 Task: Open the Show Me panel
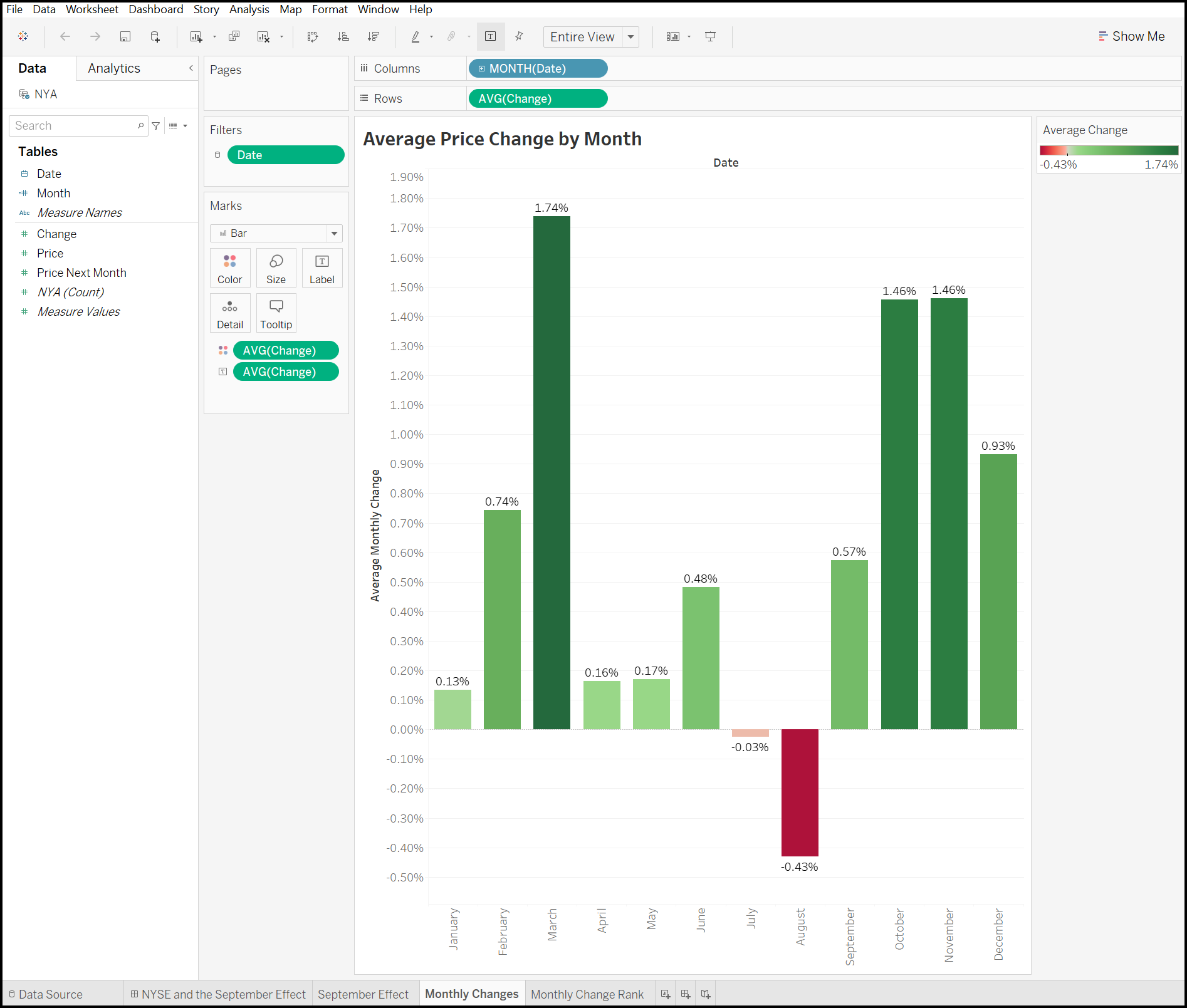(1132, 36)
